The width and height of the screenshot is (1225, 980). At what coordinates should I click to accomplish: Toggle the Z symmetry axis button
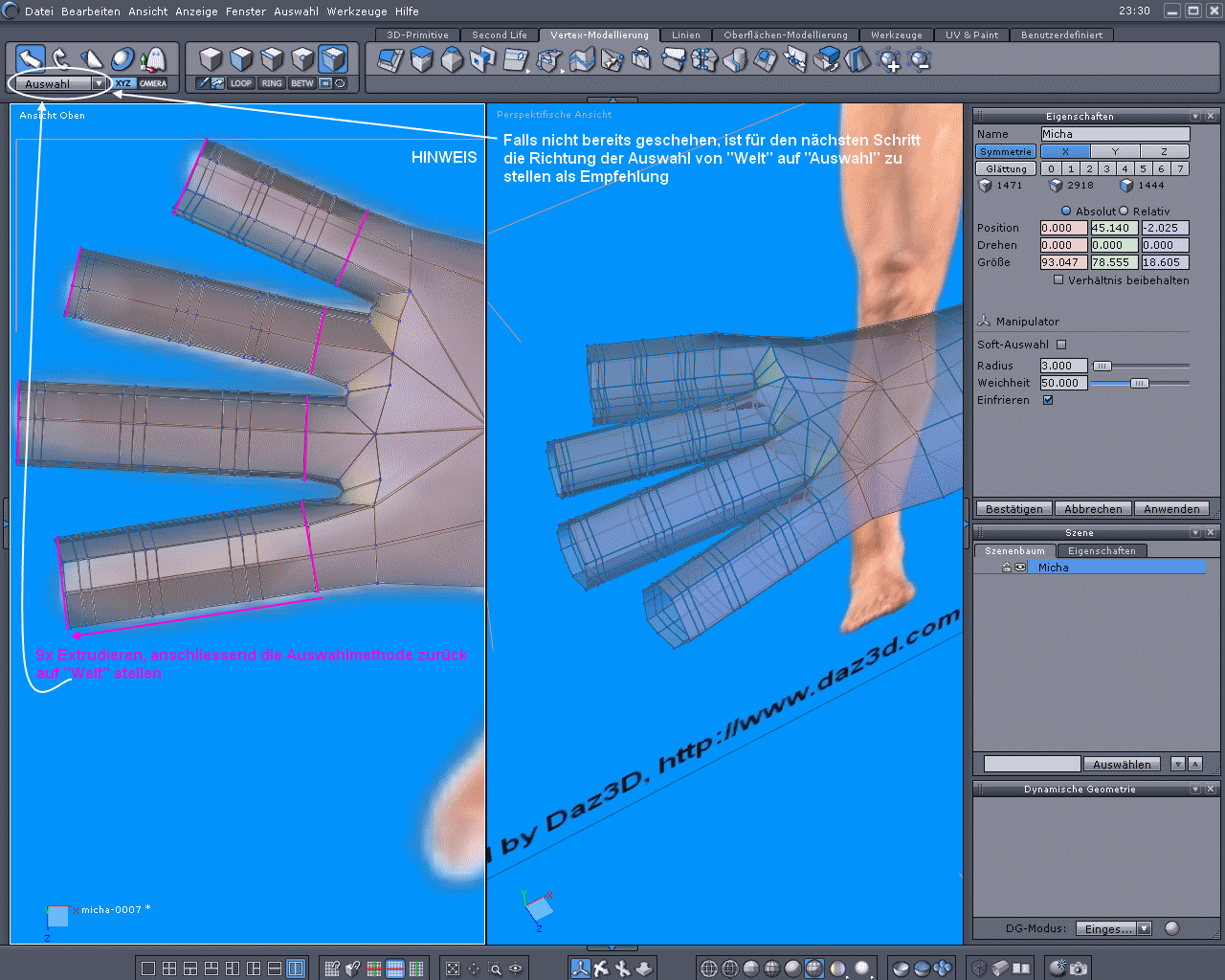(x=1165, y=151)
